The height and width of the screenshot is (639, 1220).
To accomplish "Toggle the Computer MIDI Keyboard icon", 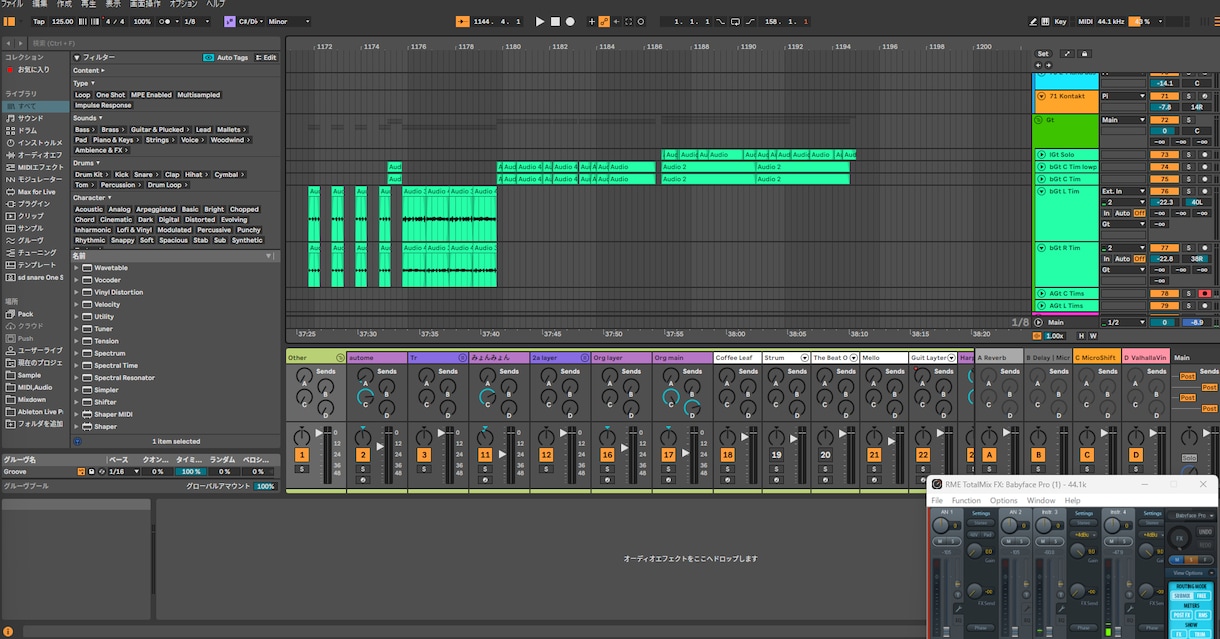I will coord(1043,21).
